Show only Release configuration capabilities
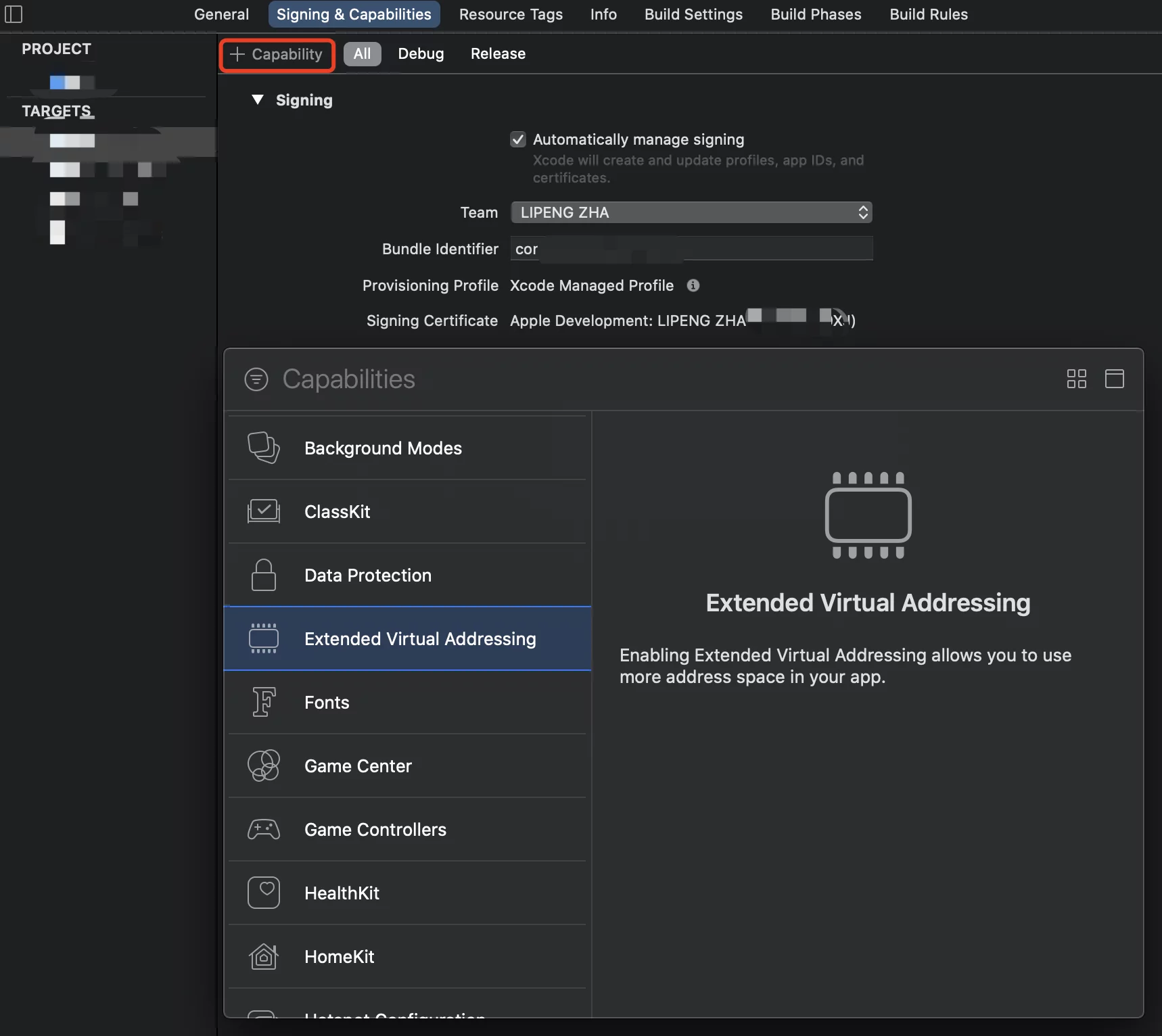The width and height of the screenshot is (1162, 1036). pyautogui.click(x=498, y=54)
